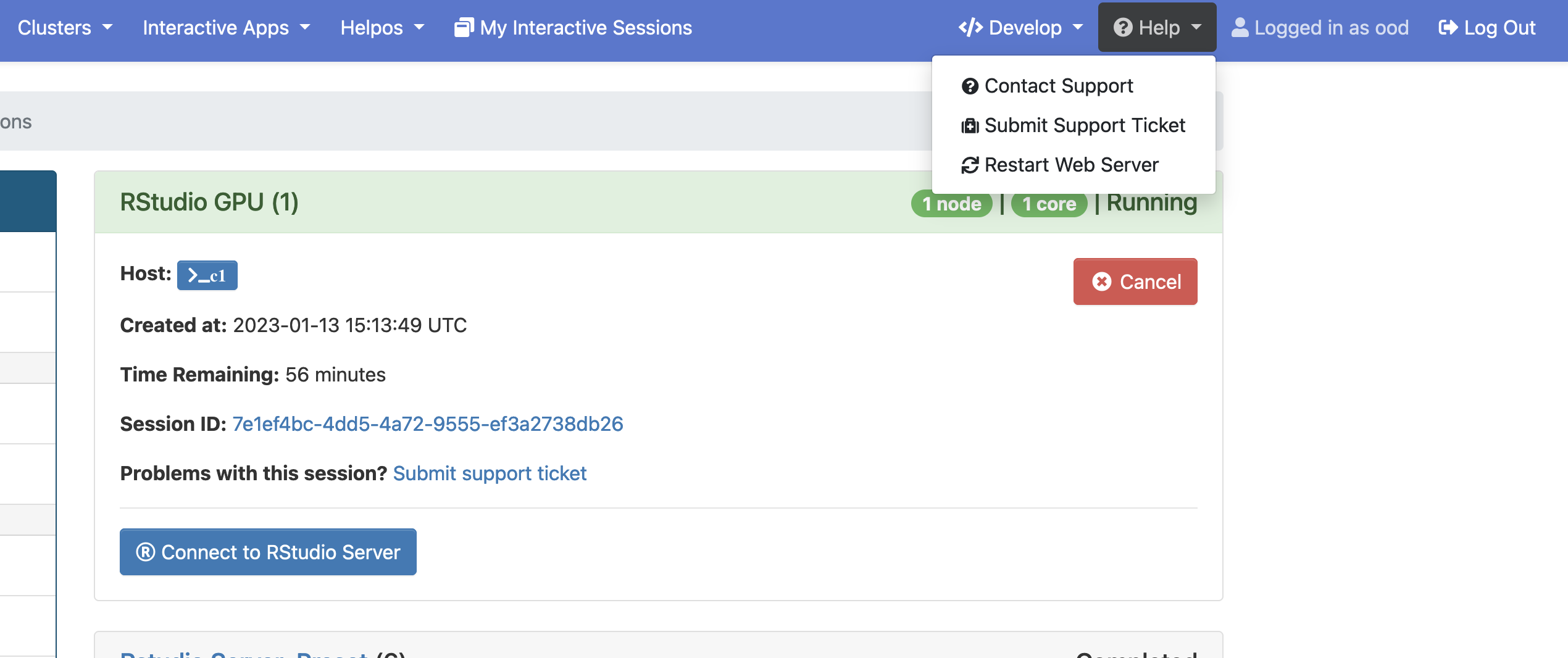Click the briefcase icon on Submit Support Ticket
The image size is (1568, 658).
(x=969, y=125)
